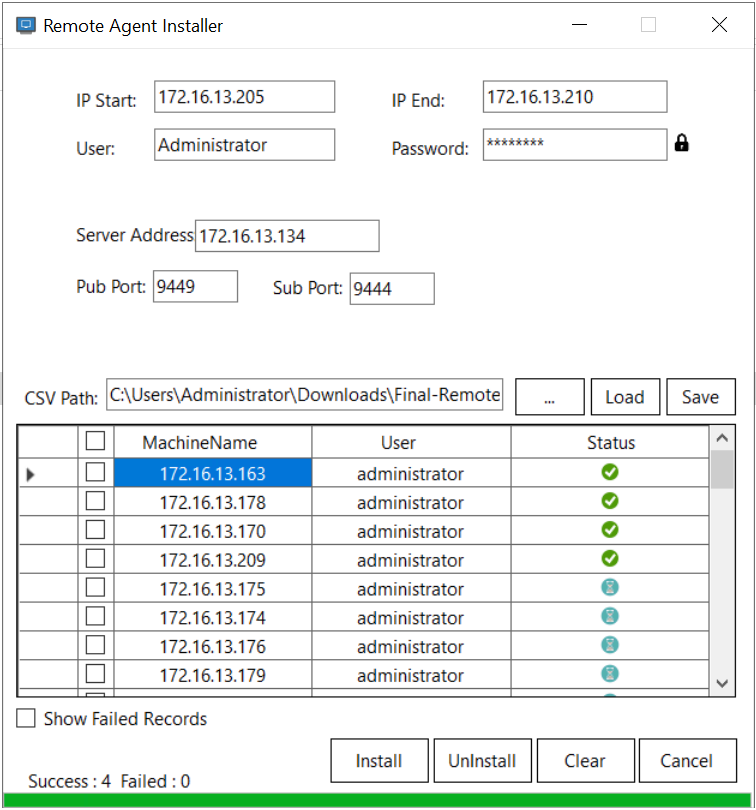756x810 pixels.
Task: Open file browser with the ... button
Action: pos(550,397)
